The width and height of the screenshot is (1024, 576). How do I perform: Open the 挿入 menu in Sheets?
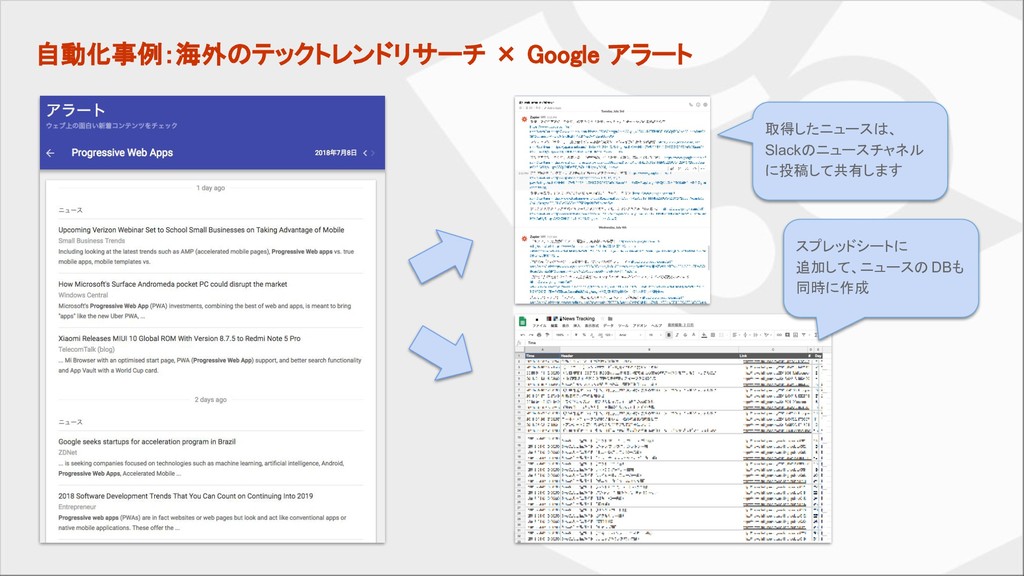click(x=577, y=326)
